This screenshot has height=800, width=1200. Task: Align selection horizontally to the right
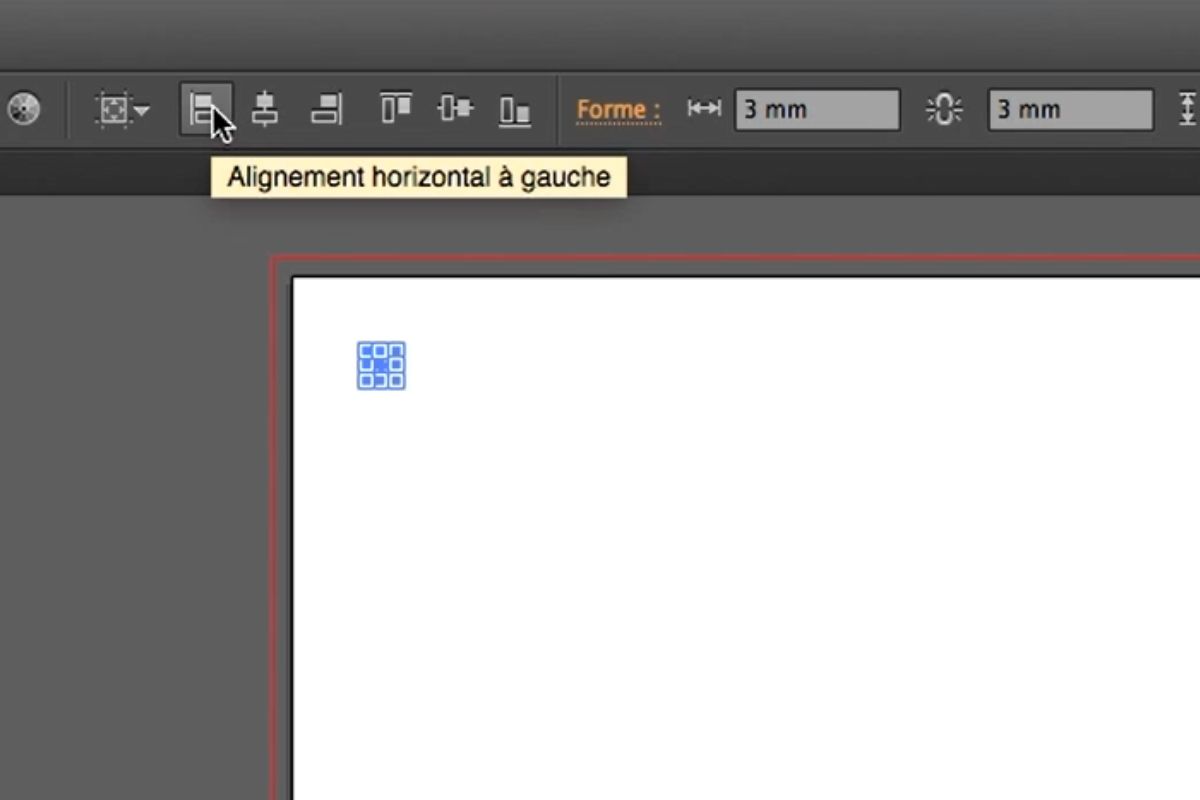coord(326,109)
